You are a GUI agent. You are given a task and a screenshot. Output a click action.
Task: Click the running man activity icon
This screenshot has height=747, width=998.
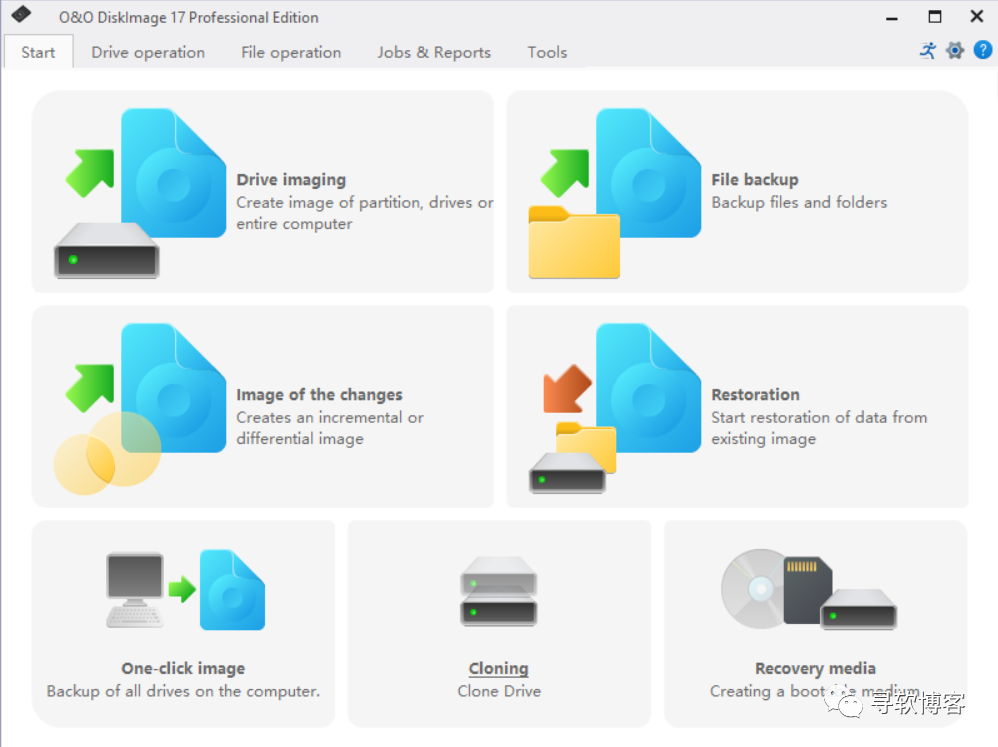(928, 50)
